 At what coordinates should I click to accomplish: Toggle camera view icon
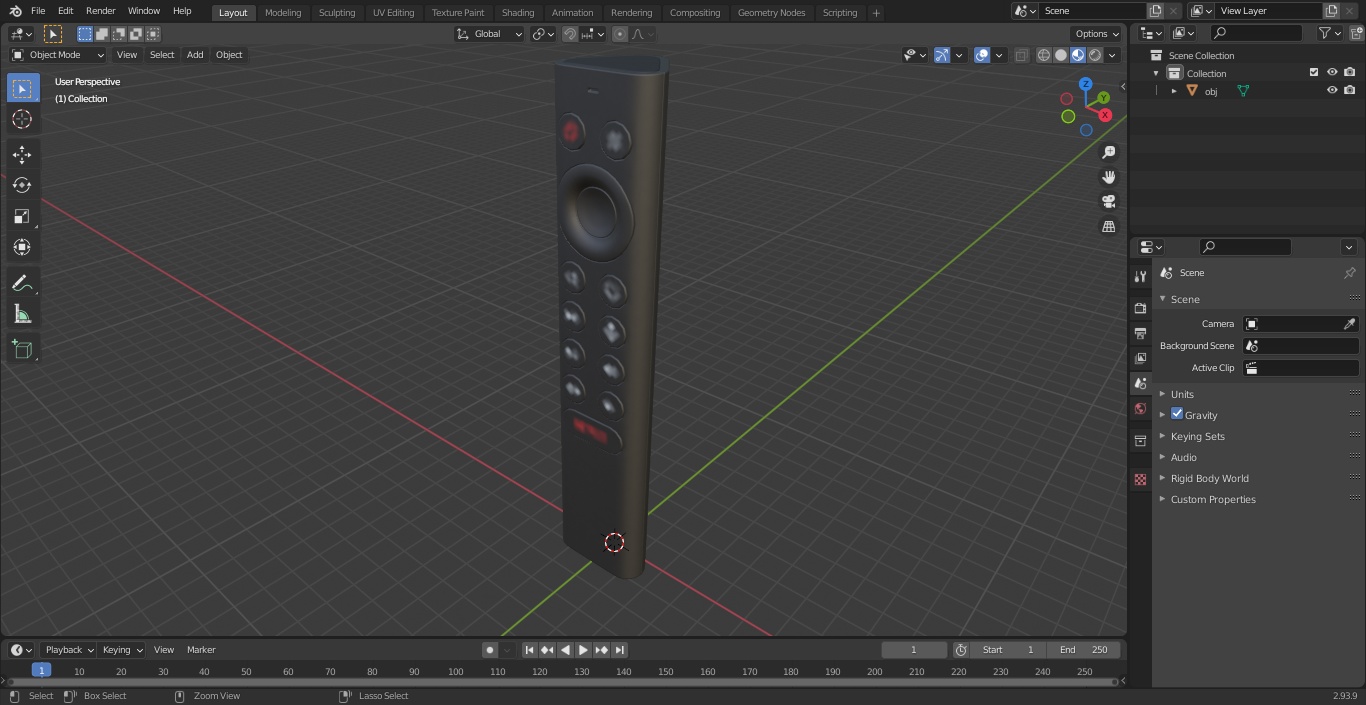[1109, 202]
